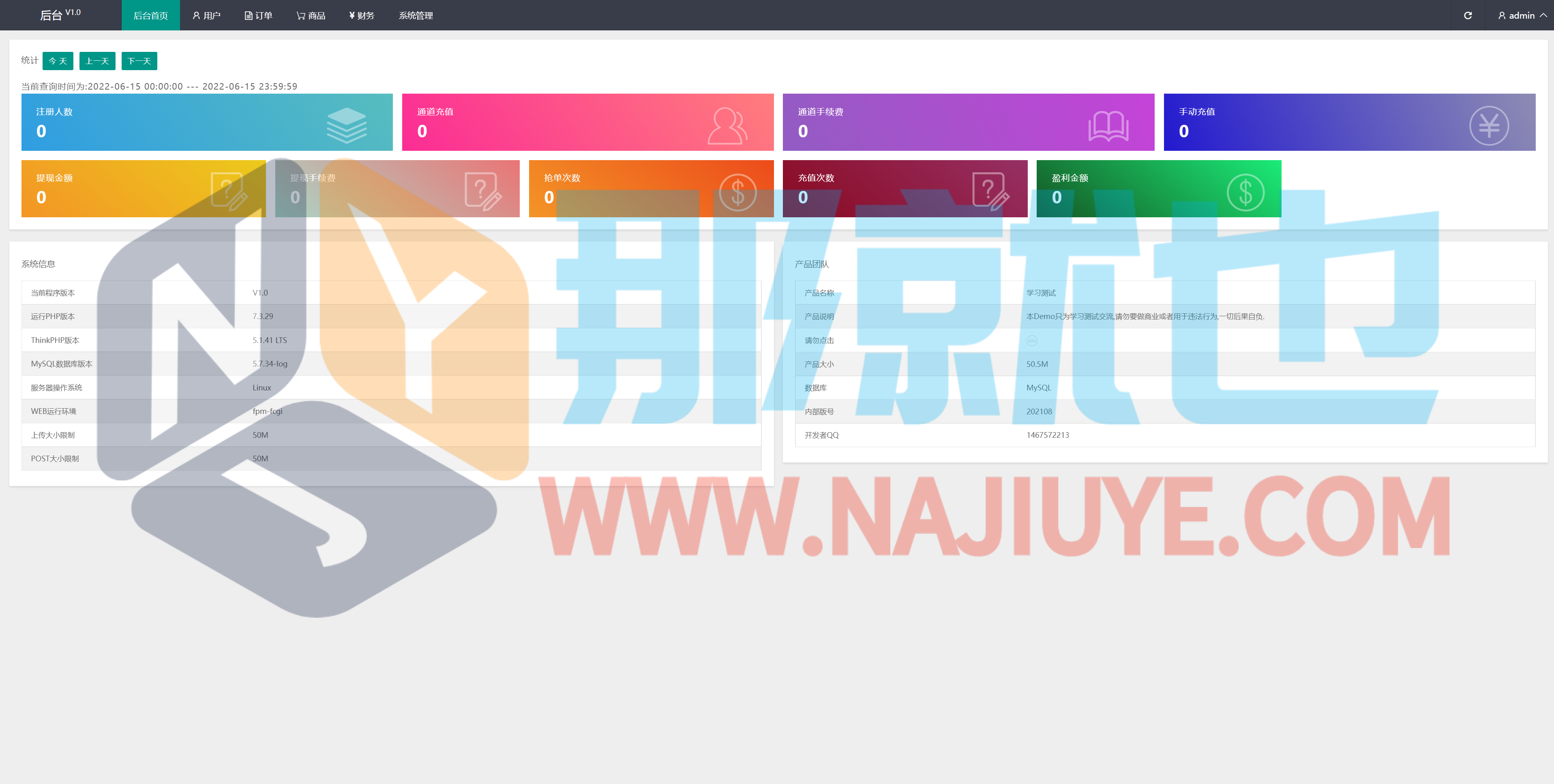Expand the admin account dropdown
1554x784 pixels.
tap(1522, 16)
